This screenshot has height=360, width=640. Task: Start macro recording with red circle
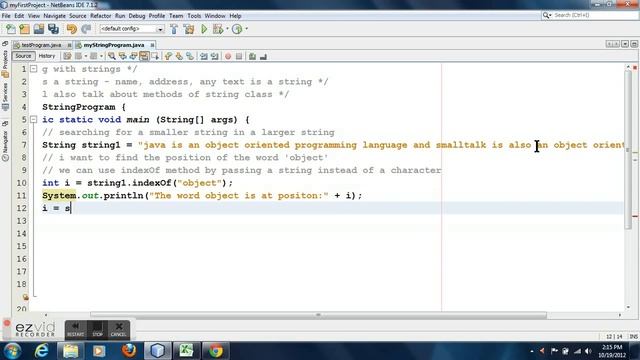pos(228,56)
